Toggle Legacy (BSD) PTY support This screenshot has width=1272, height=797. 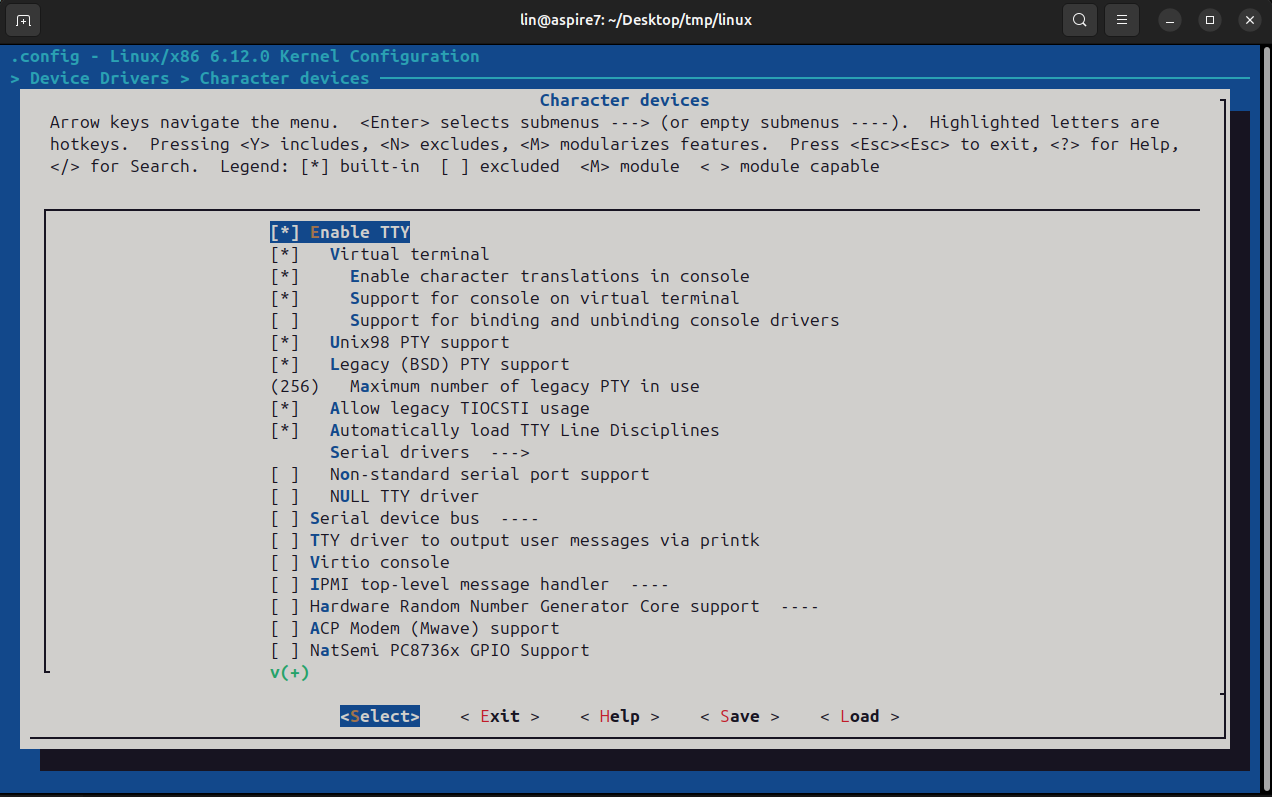tap(420, 364)
